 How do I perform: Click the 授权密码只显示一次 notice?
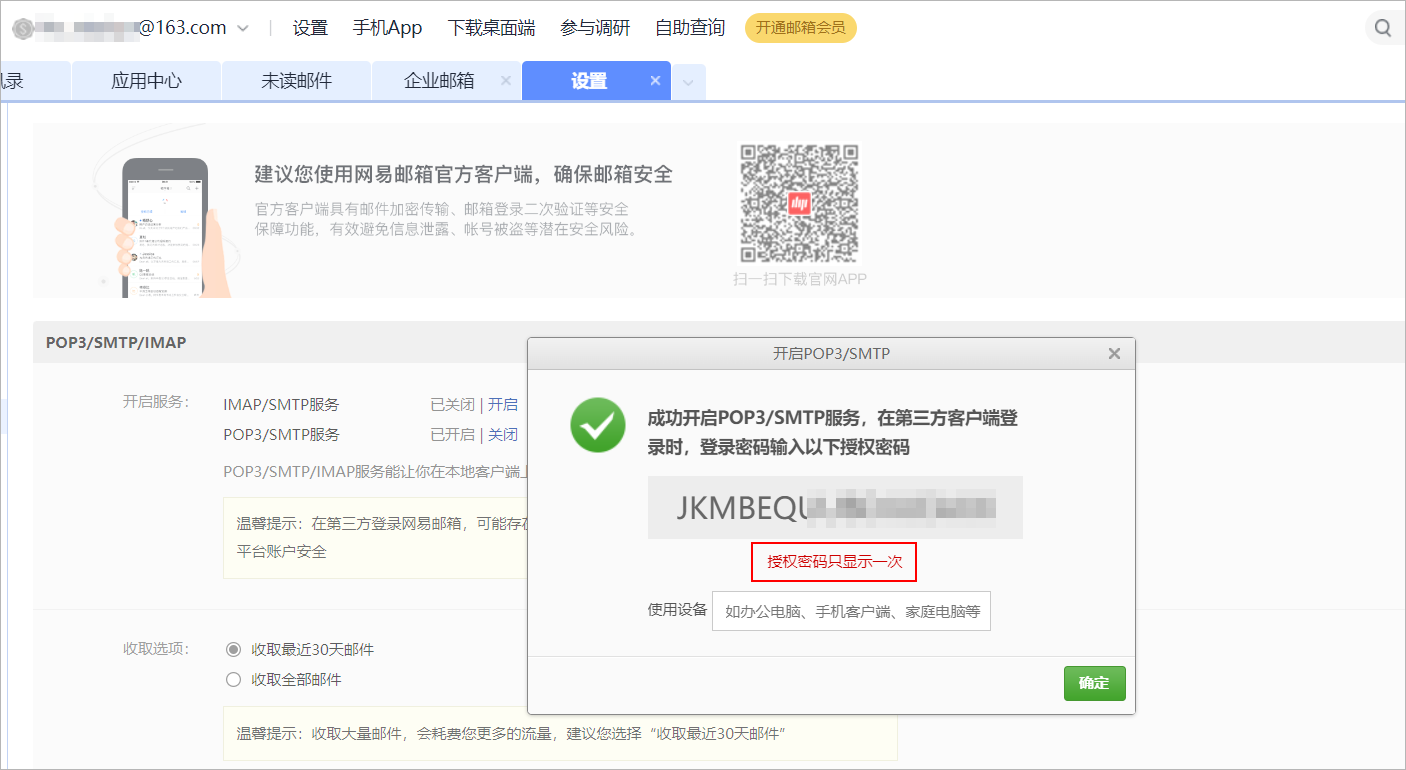pos(835,562)
